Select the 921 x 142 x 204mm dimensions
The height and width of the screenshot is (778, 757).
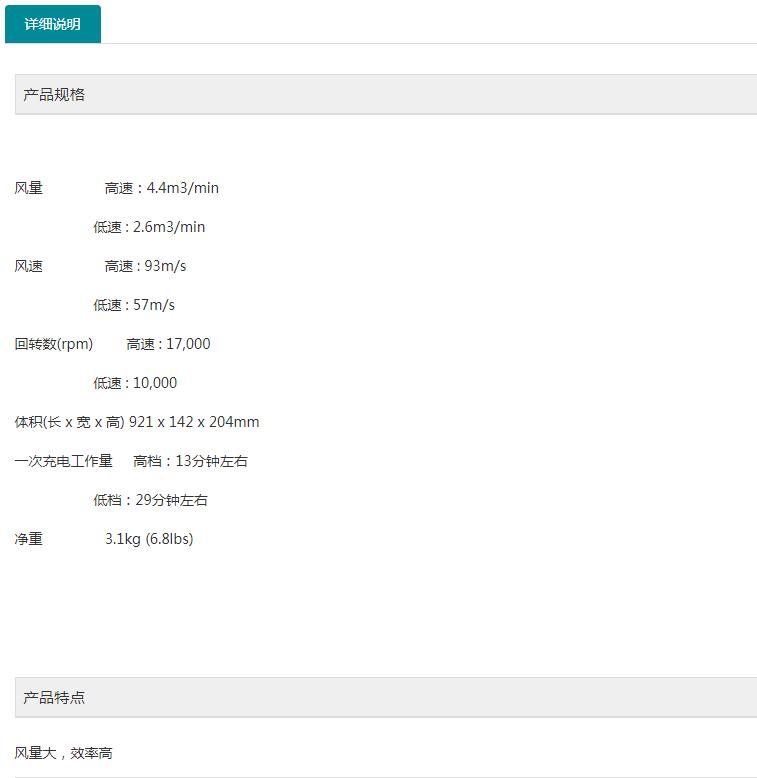[x=194, y=422]
